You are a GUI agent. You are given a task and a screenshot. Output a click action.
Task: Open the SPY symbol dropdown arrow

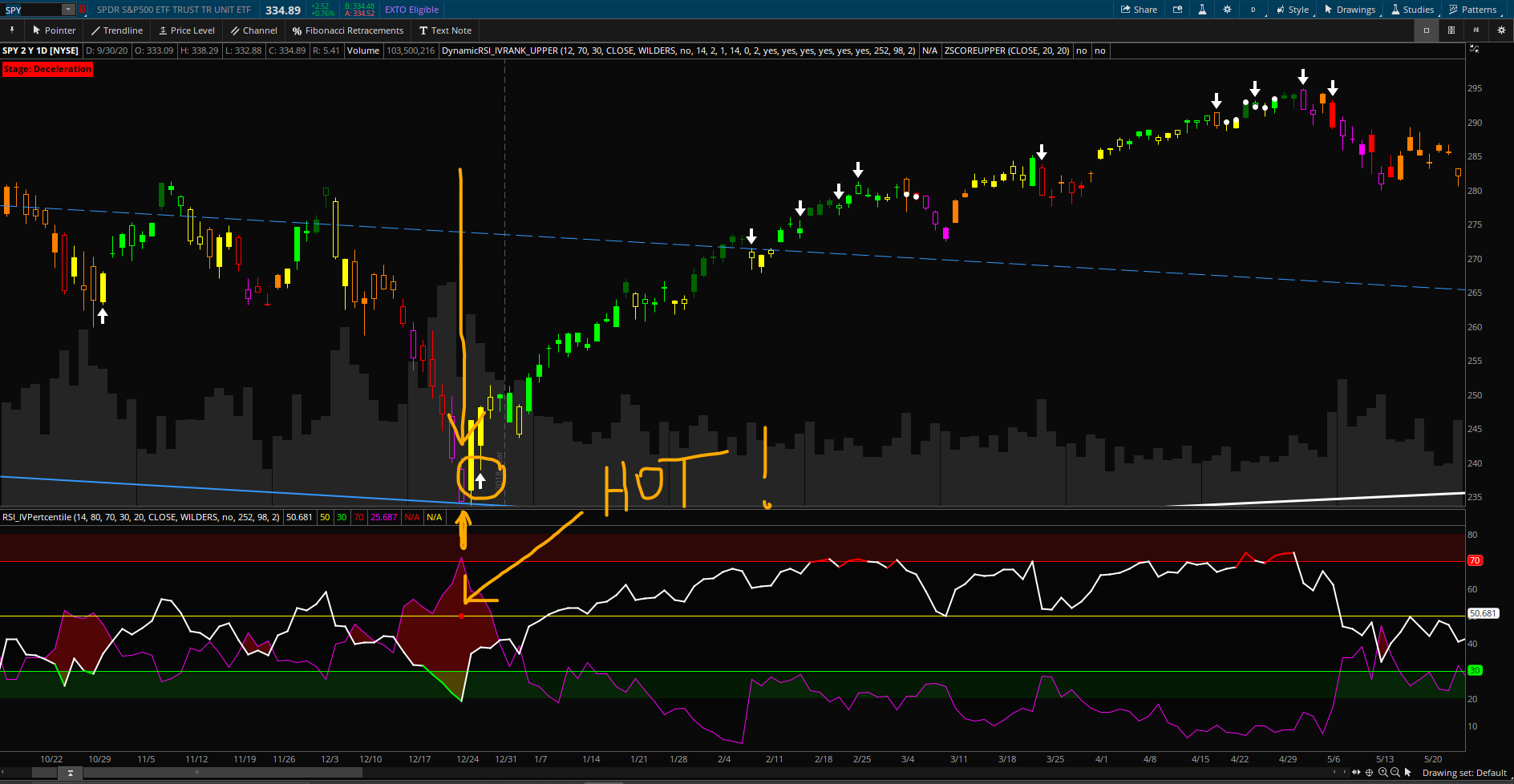tap(68, 10)
